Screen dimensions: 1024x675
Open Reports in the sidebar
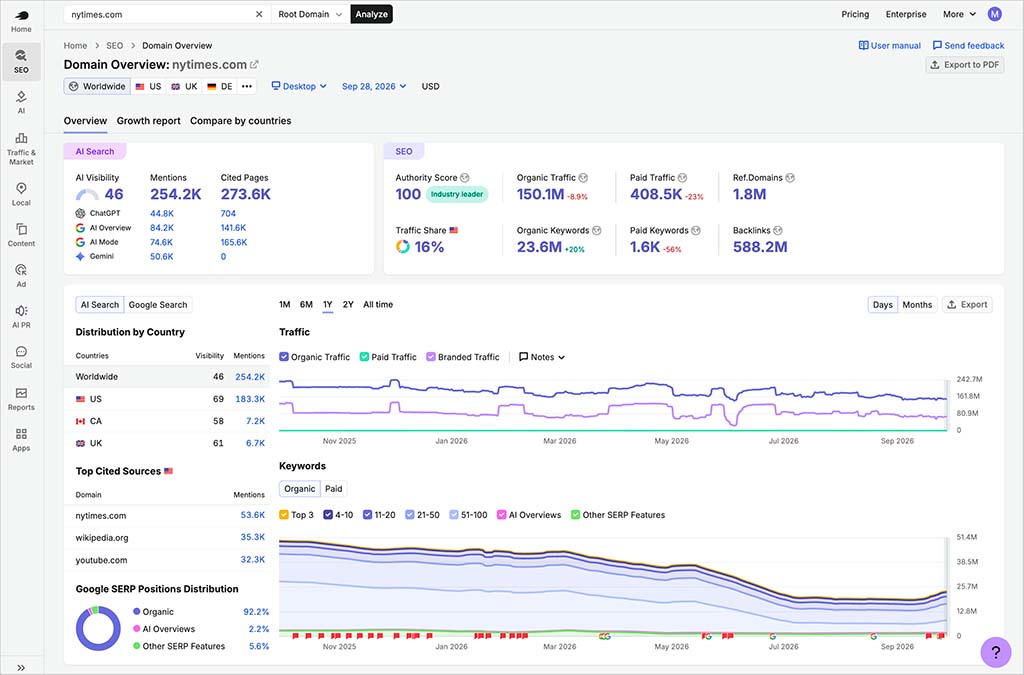[x=21, y=398]
